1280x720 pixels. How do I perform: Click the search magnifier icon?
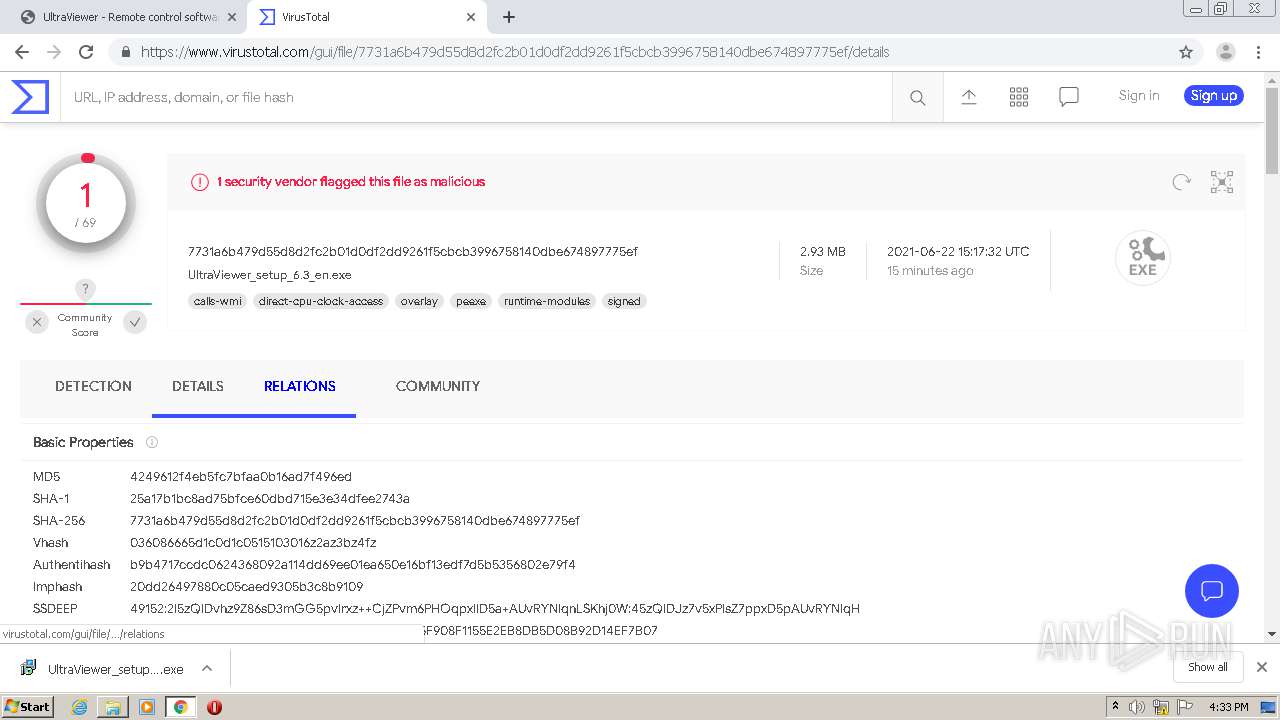pyautogui.click(x=917, y=97)
